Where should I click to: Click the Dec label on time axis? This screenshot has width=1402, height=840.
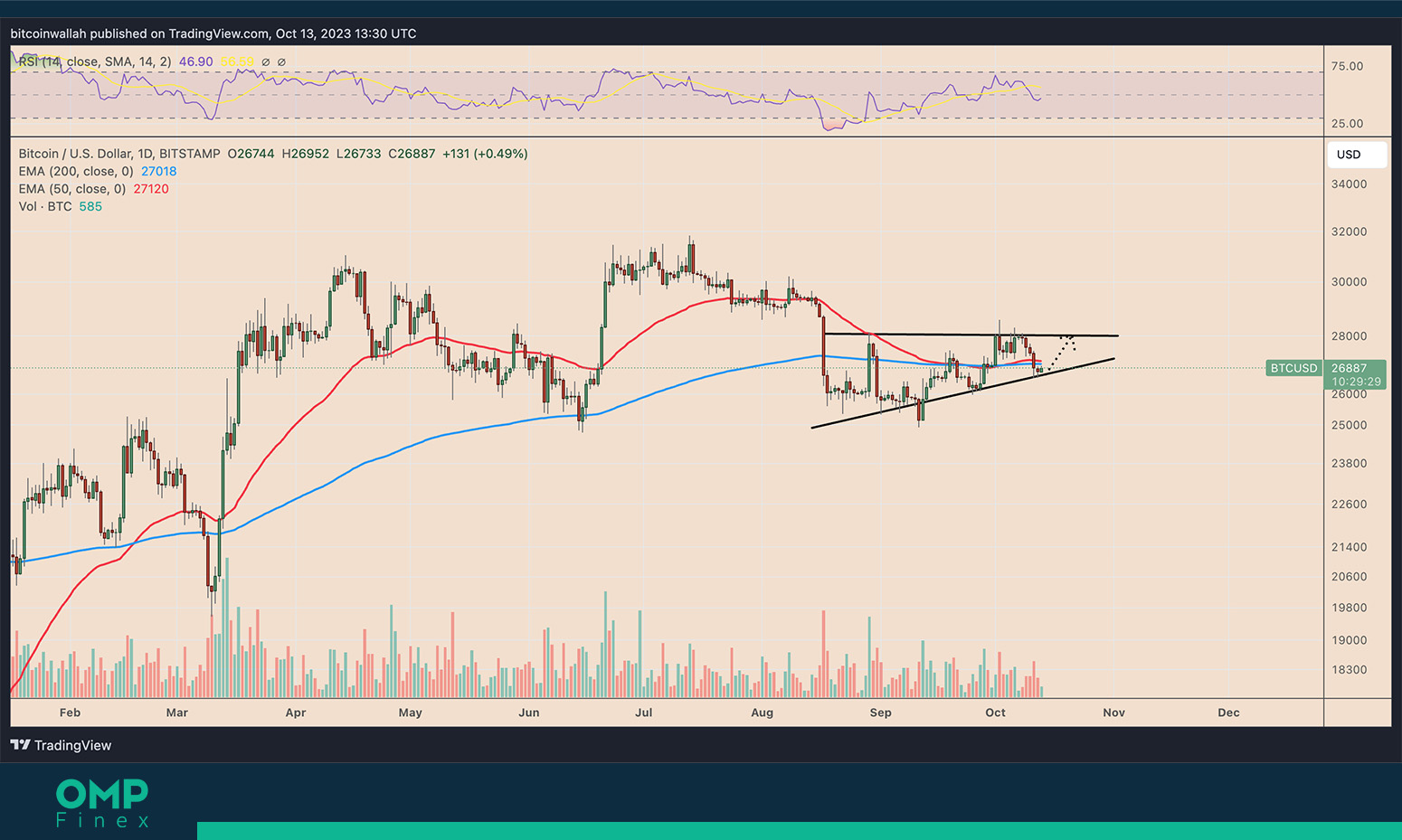[x=1228, y=713]
